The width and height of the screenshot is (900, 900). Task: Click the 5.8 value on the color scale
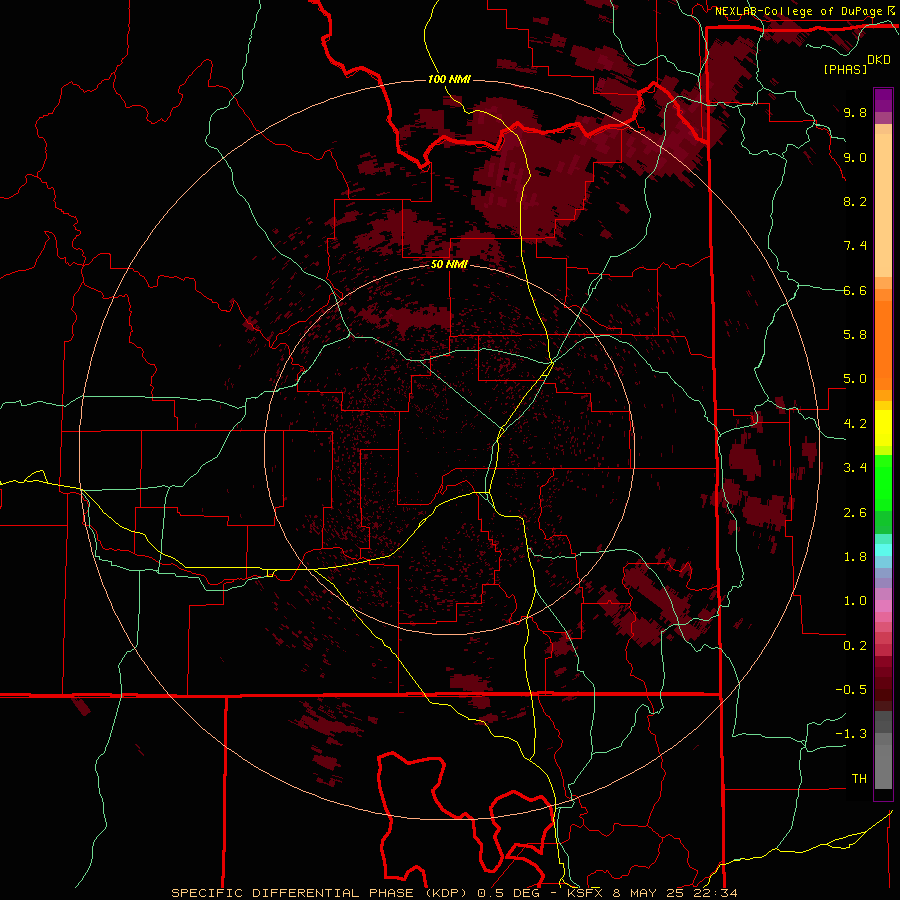[855, 335]
